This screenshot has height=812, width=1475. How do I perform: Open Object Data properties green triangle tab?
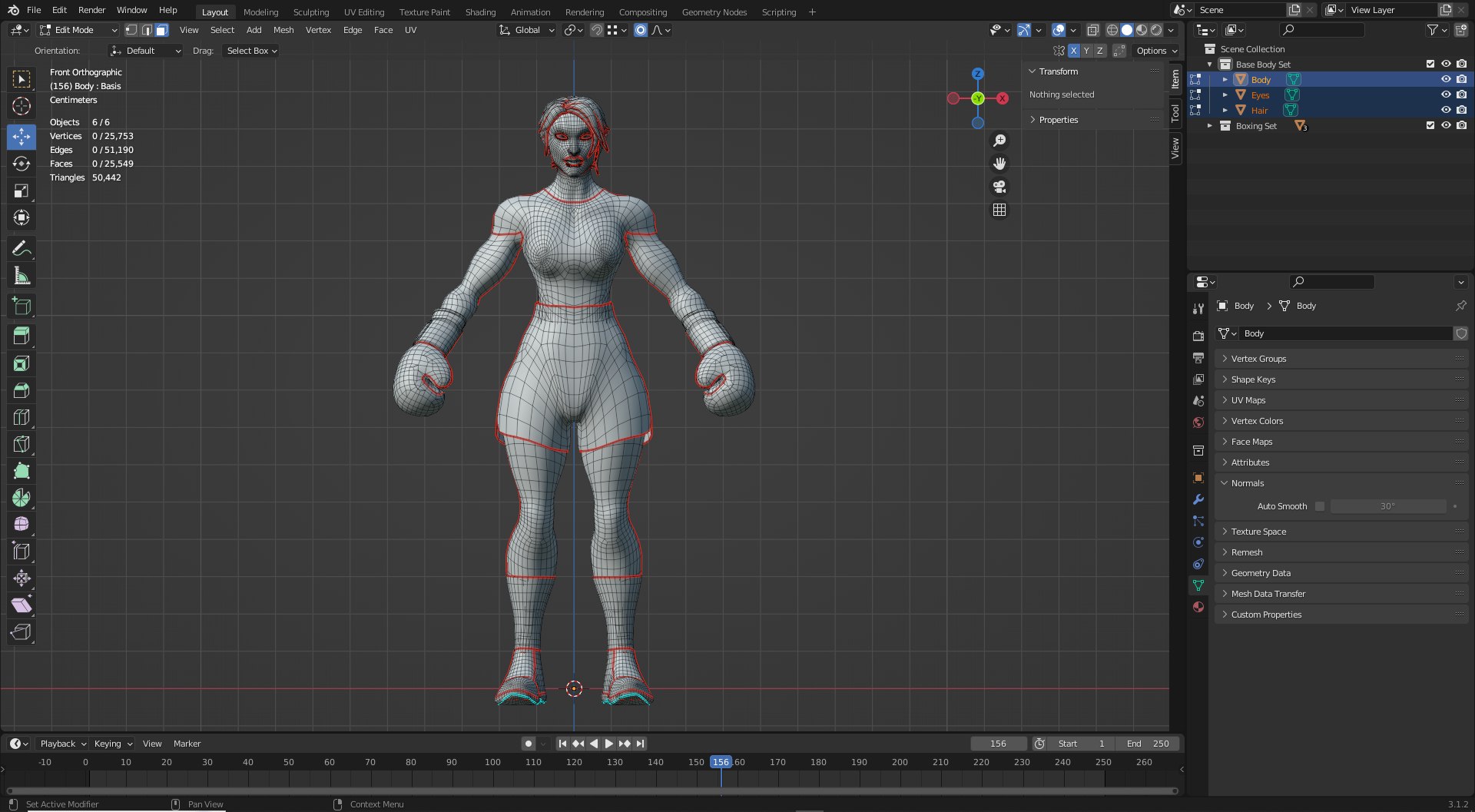1198,585
